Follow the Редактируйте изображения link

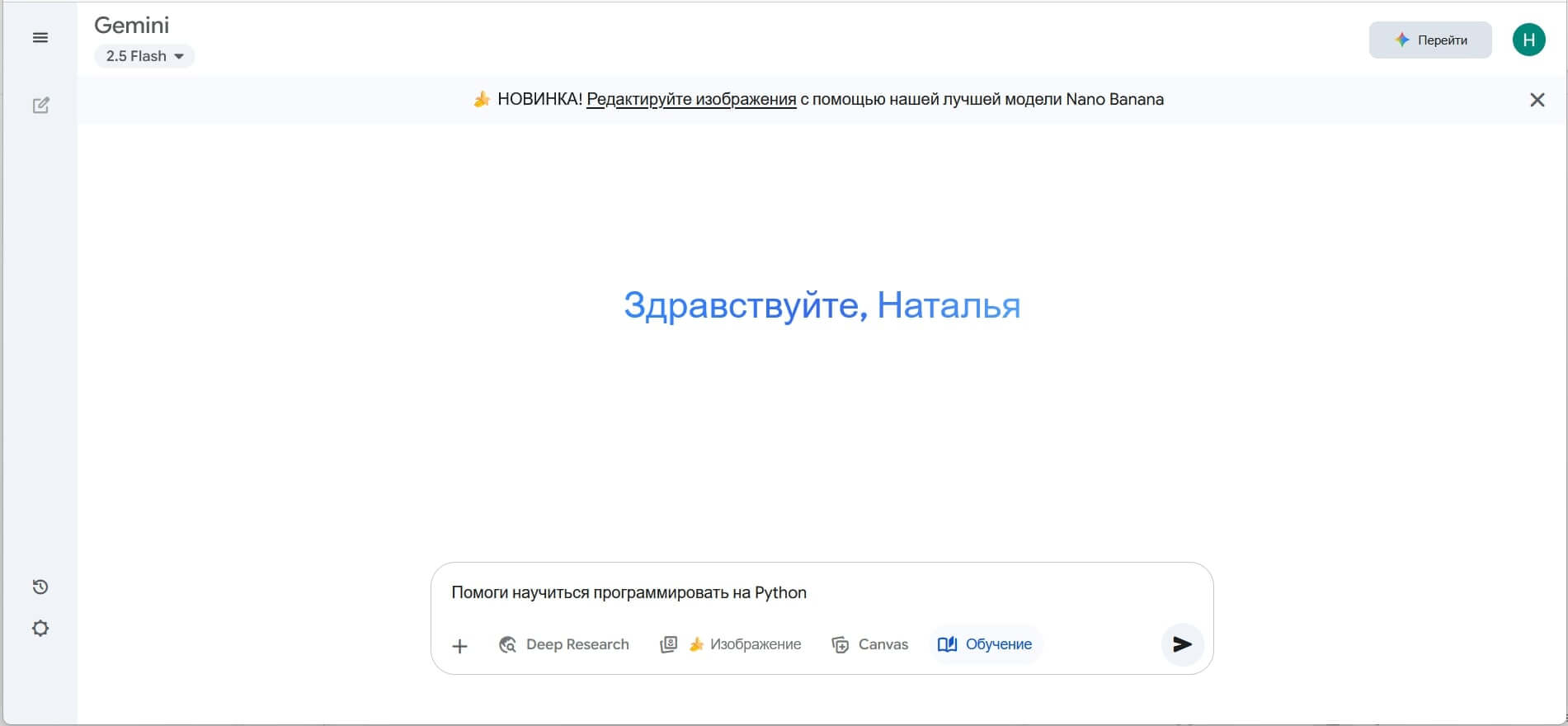pyautogui.click(x=691, y=100)
